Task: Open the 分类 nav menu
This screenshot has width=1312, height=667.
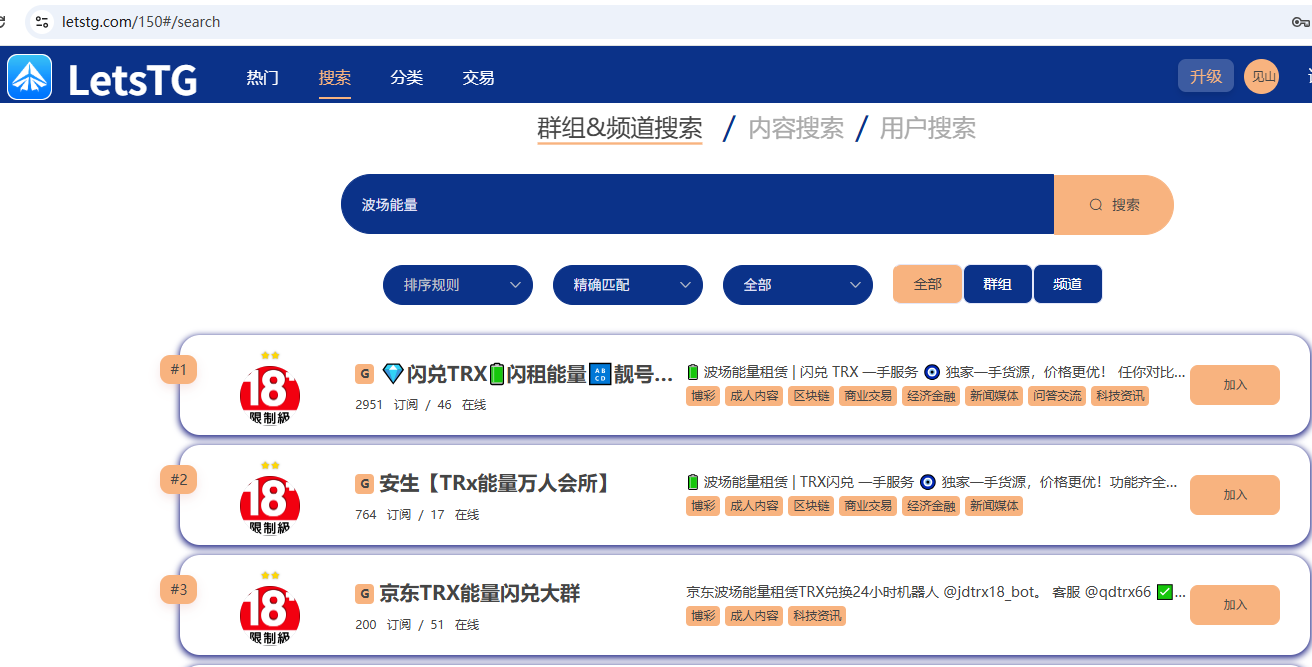Action: click(x=407, y=77)
